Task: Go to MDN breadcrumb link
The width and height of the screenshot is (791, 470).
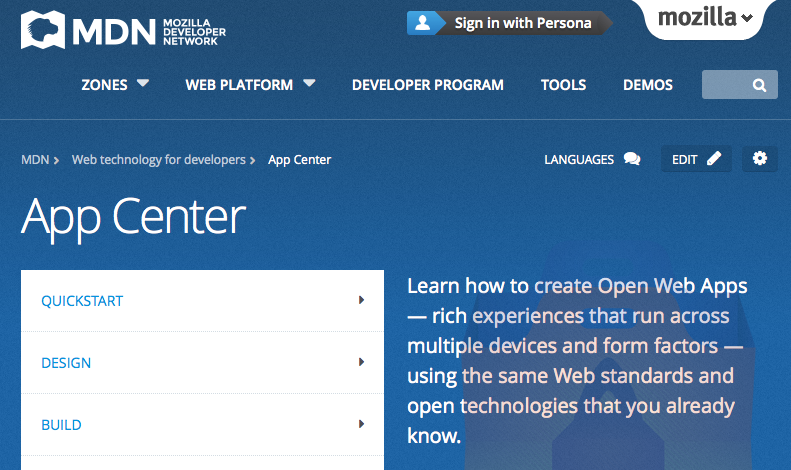Action: [35, 160]
